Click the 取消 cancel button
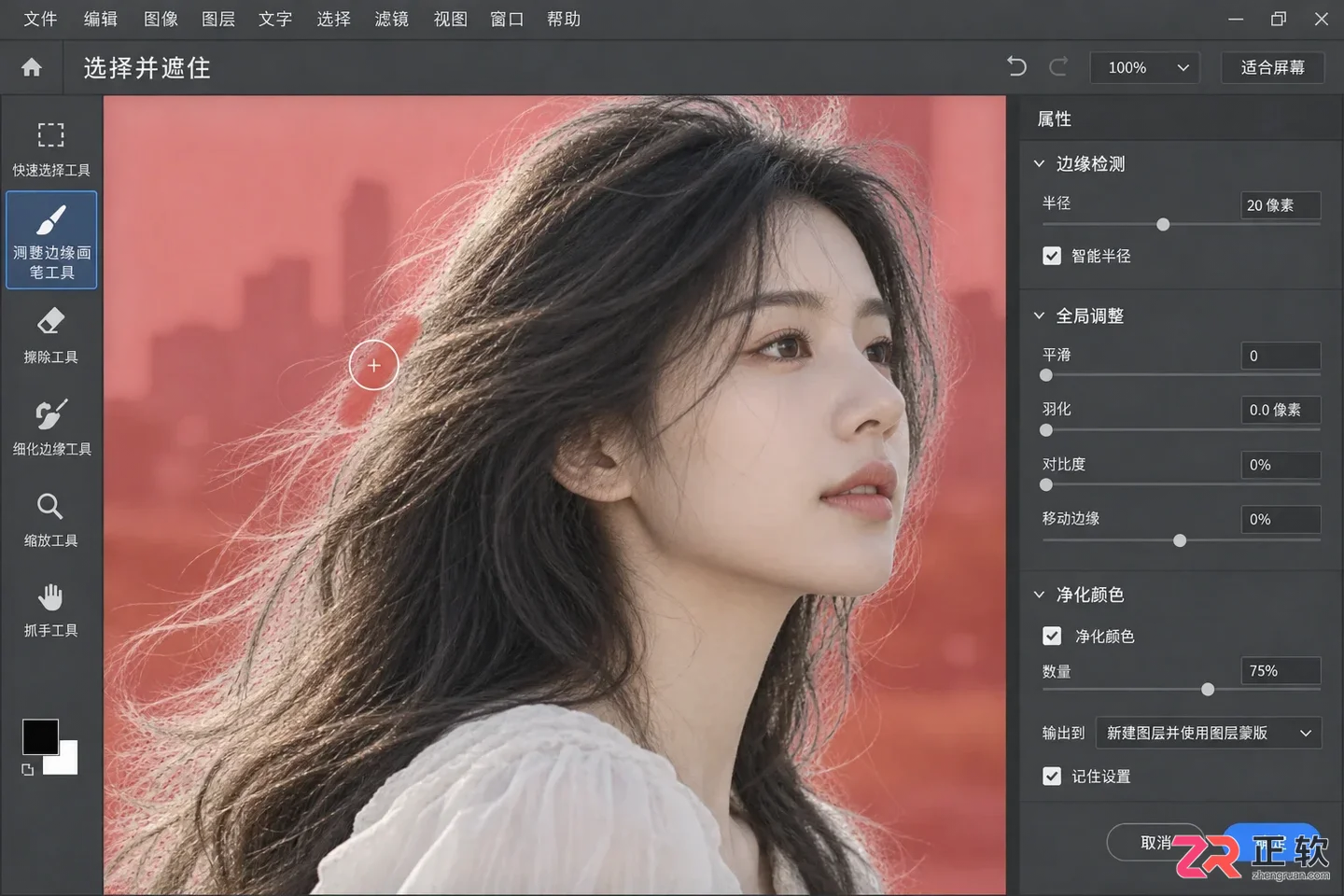This screenshot has height=896, width=1344. pyautogui.click(x=1156, y=843)
